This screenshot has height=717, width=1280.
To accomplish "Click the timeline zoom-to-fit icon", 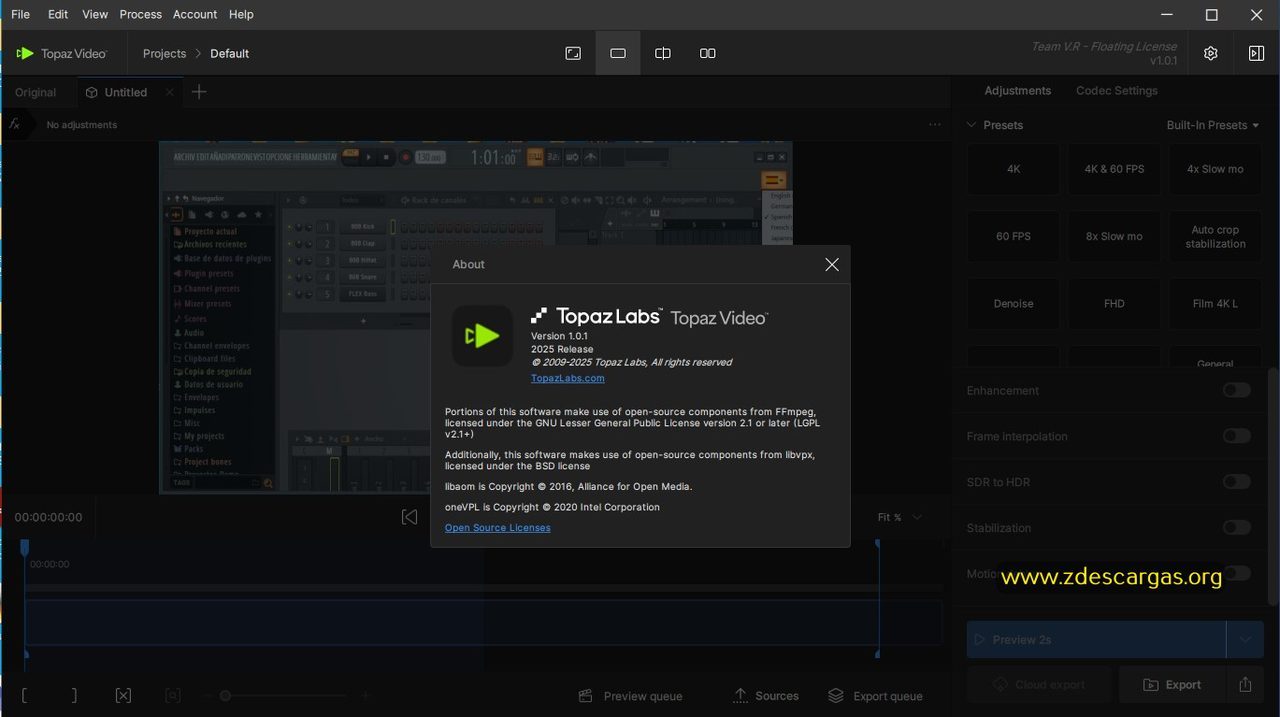I will tap(172, 695).
